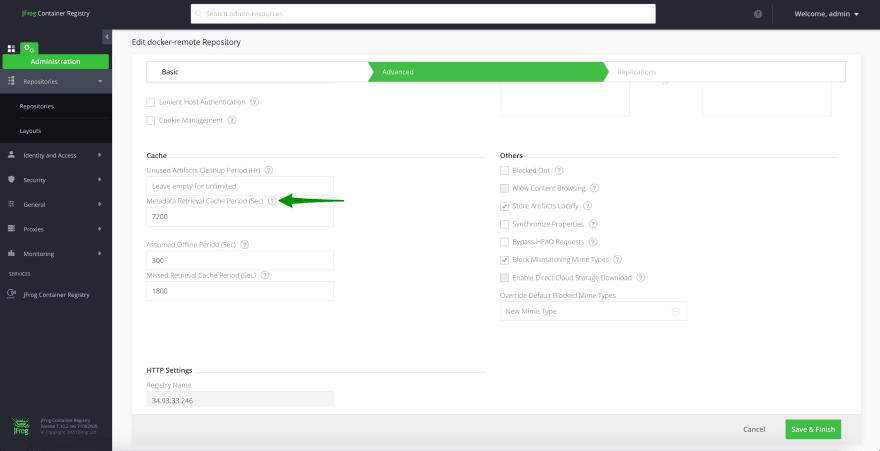Expand Proxies submenu arrow
The height and width of the screenshot is (451, 880).
click(x=100, y=229)
